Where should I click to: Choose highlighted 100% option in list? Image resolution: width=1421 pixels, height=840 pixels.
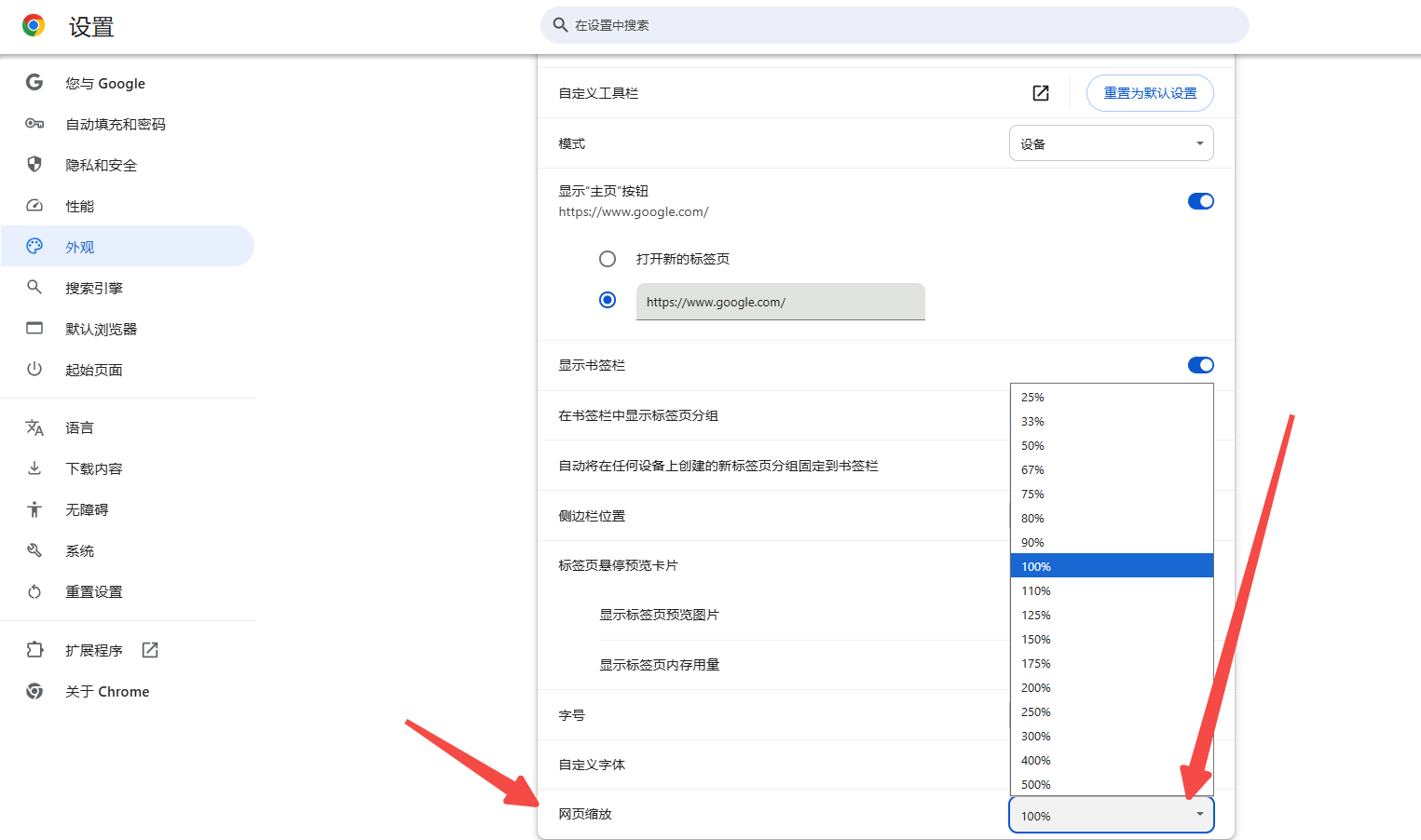click(1112, 566)
